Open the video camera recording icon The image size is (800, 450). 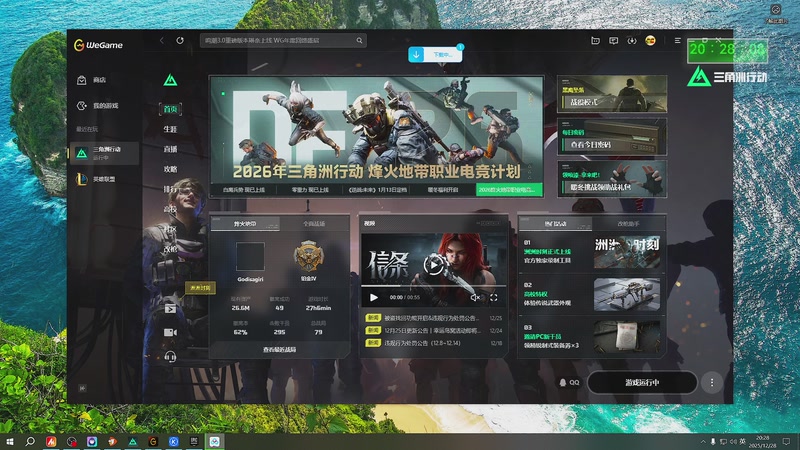(x=170, y=332)
